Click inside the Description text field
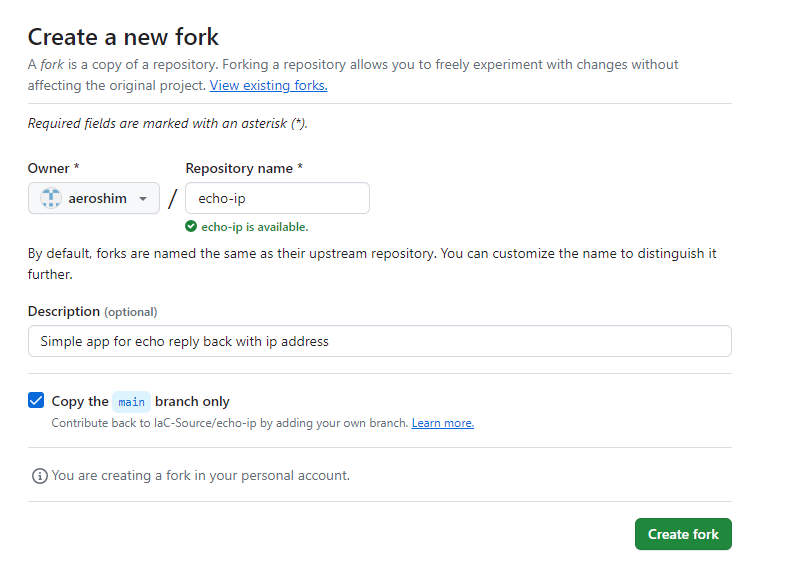This screenshot has height=568, width=801. pos(379,341)
